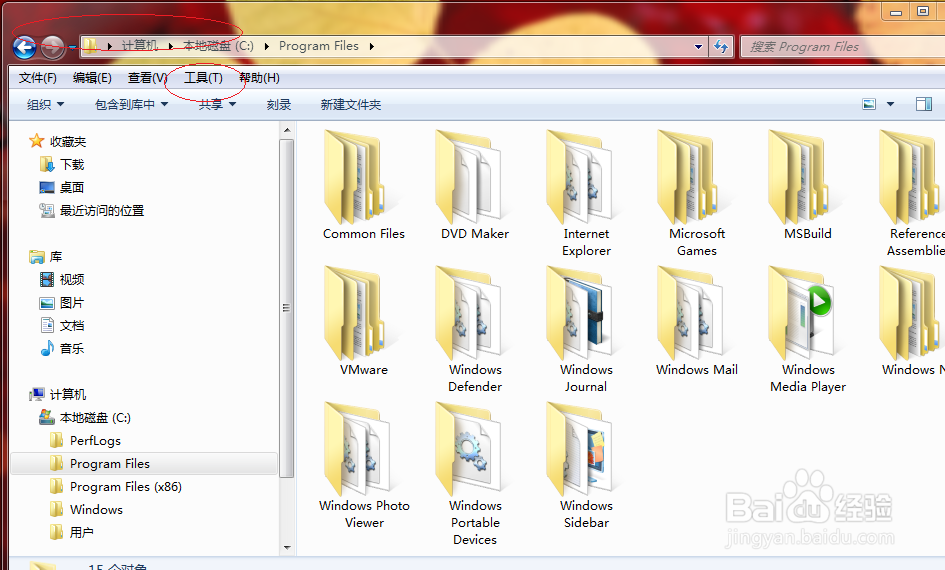
Task: Open the view options dropdown arrow
Action: tap(890, 104)
